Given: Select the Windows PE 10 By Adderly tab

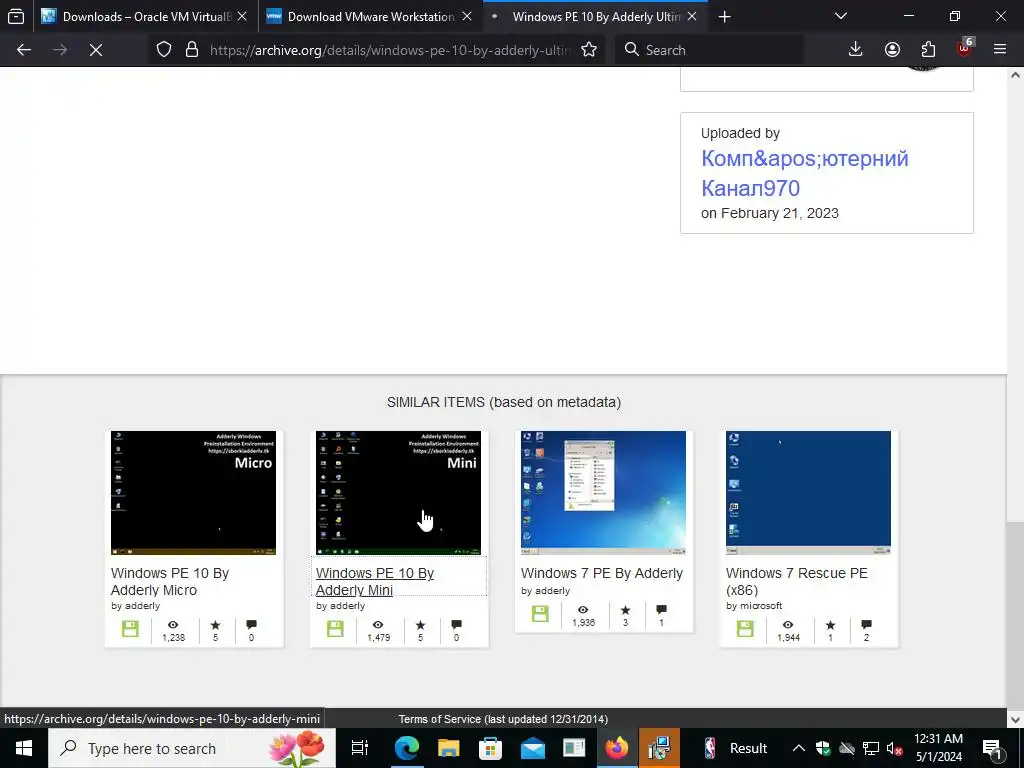Looking at the screenshot, I should tap(595, 16).
